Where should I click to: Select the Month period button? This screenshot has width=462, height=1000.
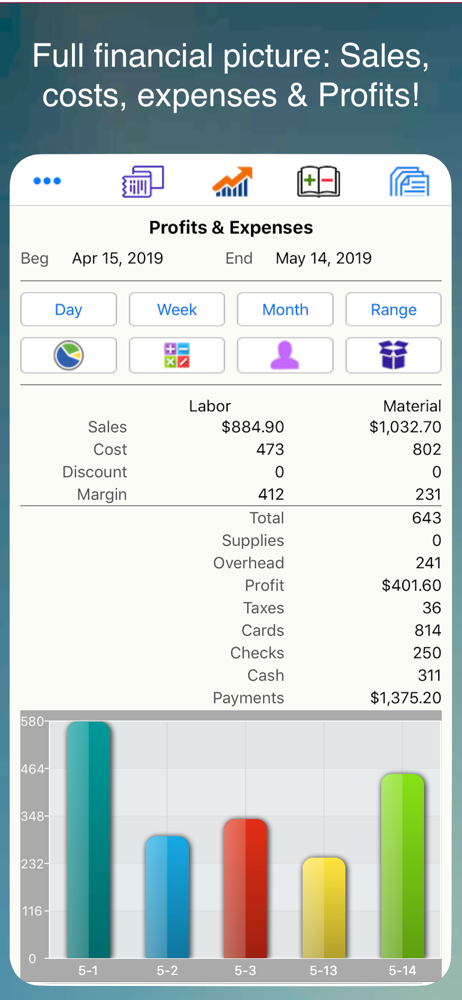pyautogui.click(x=285, y=309)
